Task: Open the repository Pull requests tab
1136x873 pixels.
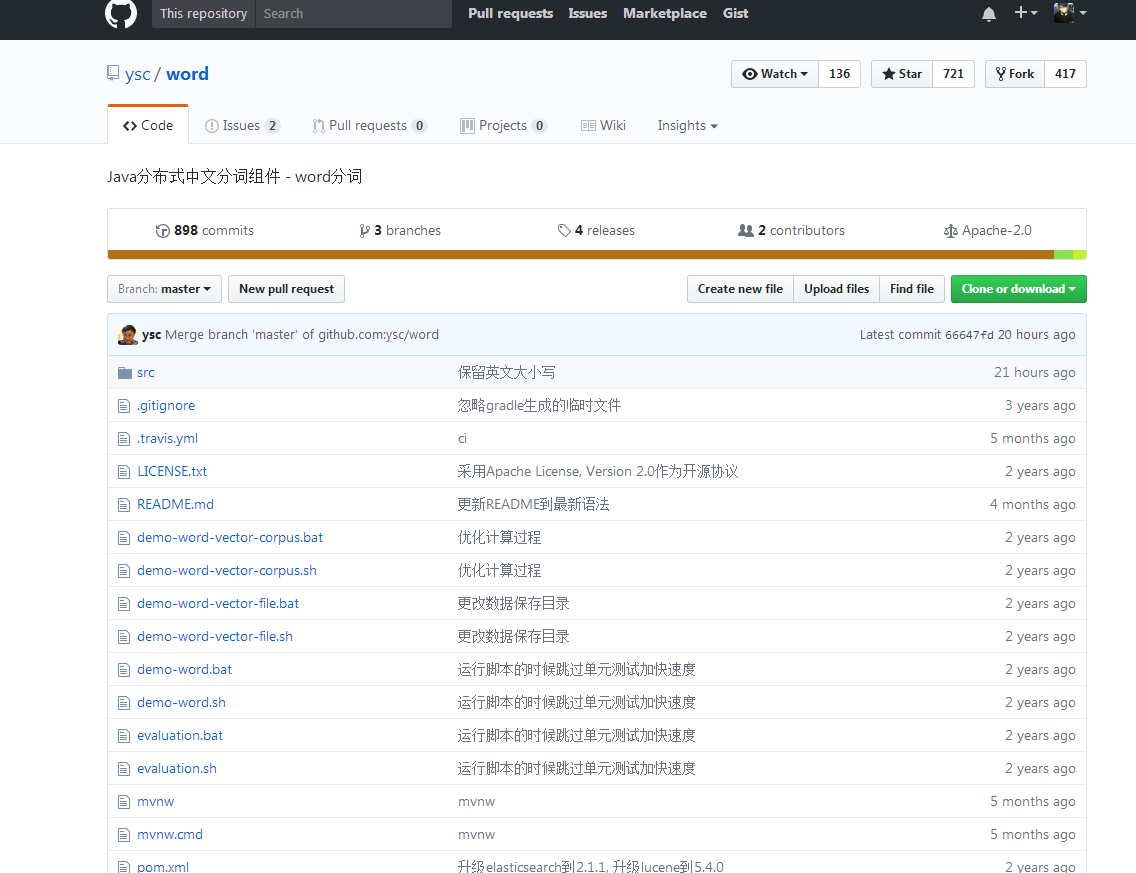Action: (369, 125)
